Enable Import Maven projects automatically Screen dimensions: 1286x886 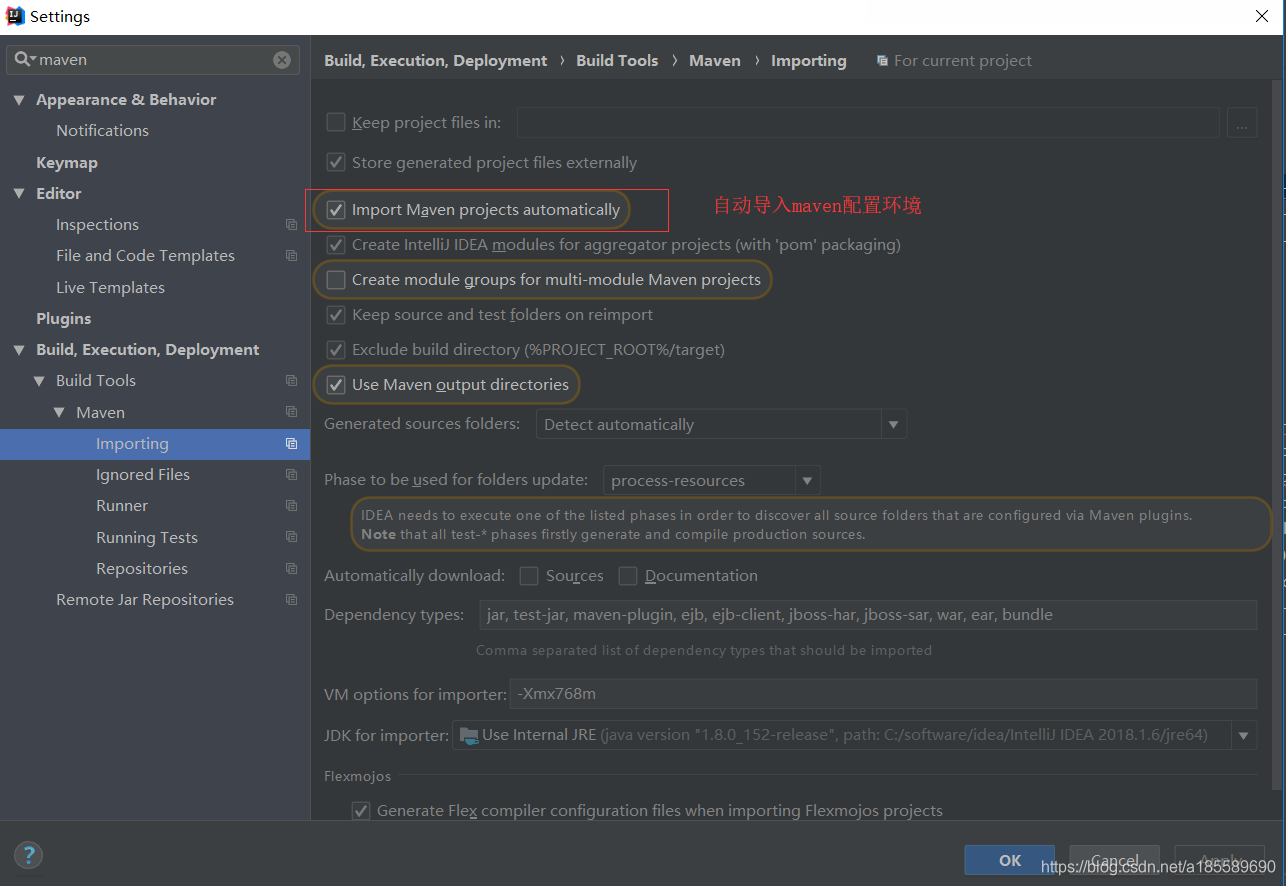[x=336, y=210]
